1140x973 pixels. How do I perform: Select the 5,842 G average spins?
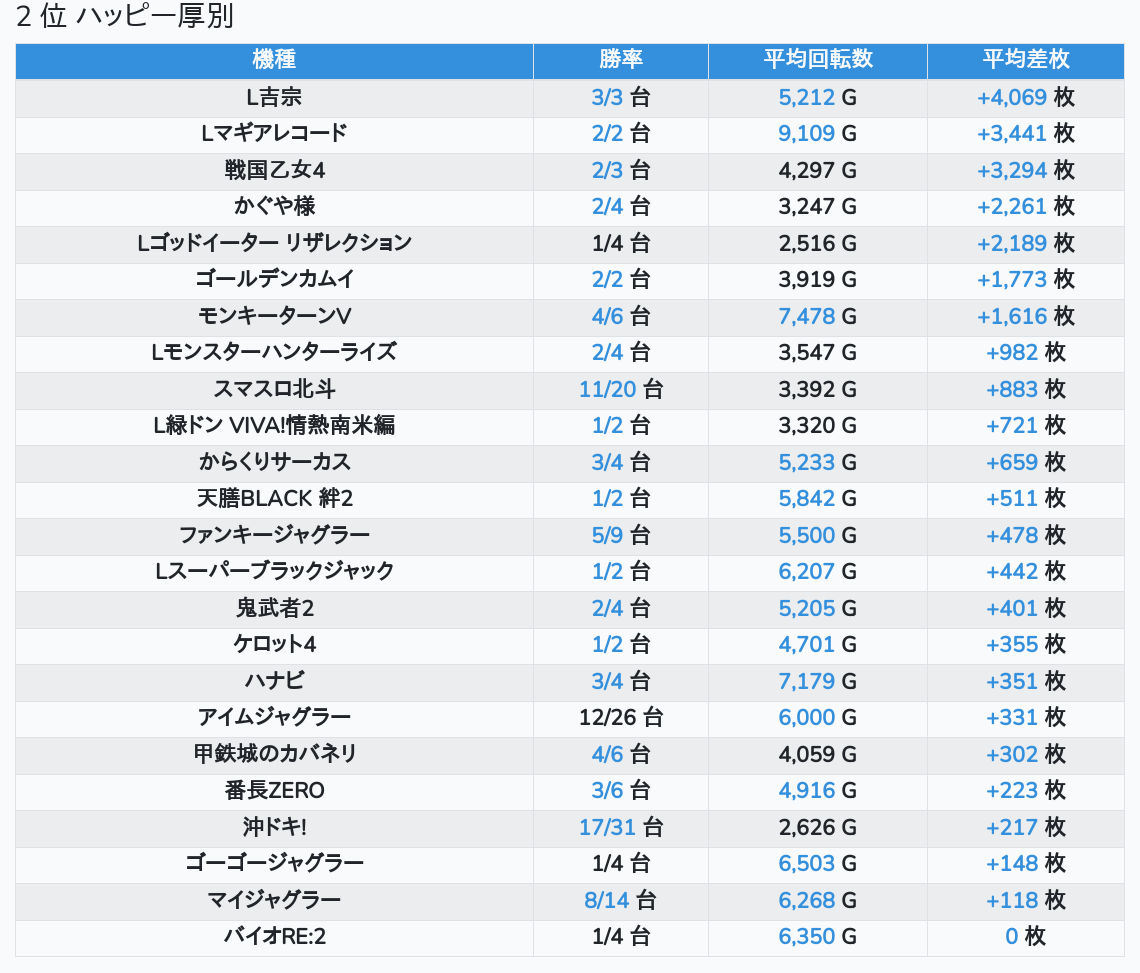(x=818, y=499)
